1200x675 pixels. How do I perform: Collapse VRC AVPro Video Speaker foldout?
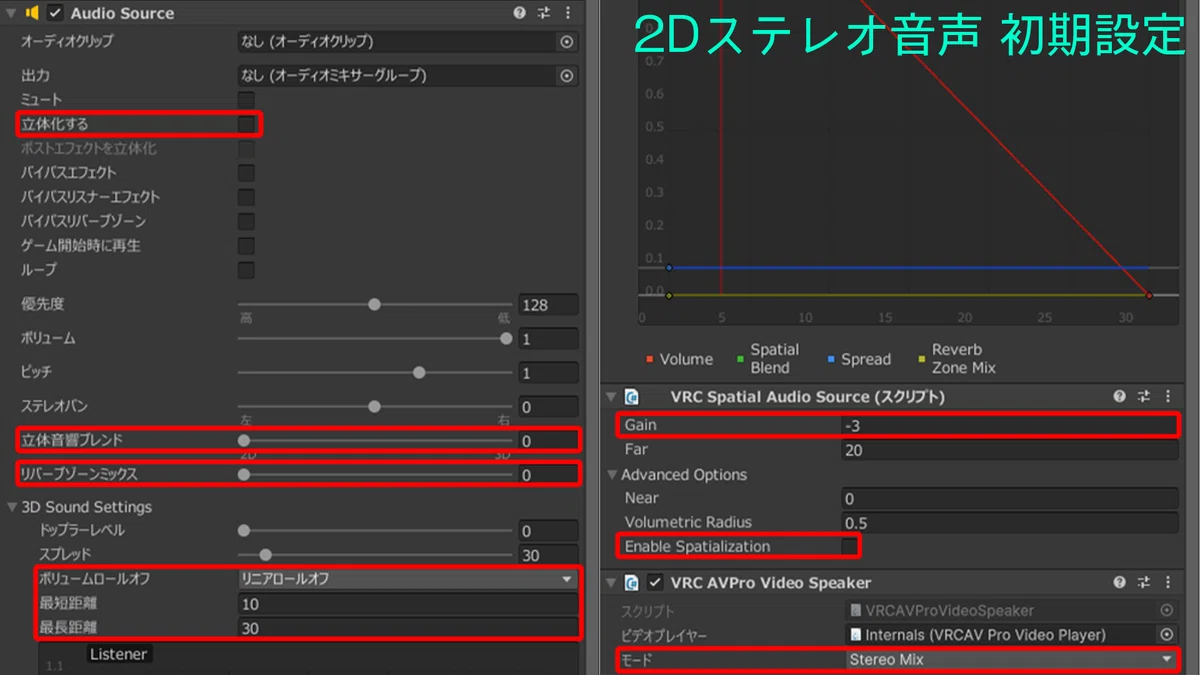point(611,582)
